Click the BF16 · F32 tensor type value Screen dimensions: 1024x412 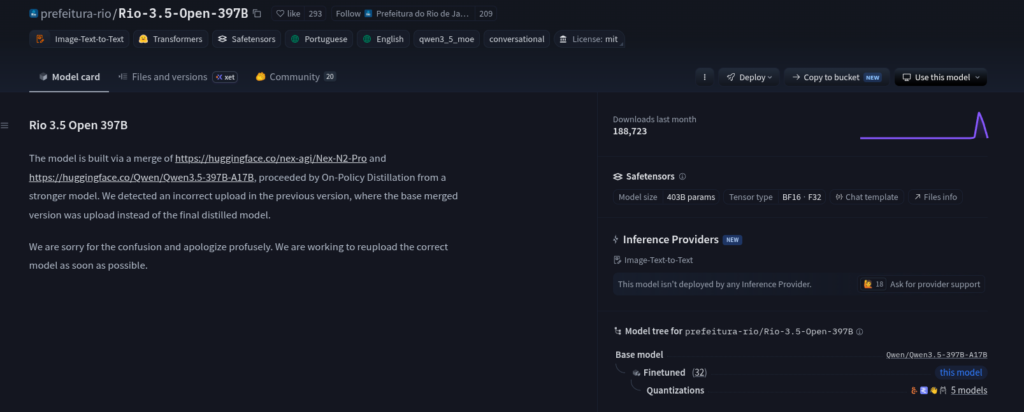point(801,197)
